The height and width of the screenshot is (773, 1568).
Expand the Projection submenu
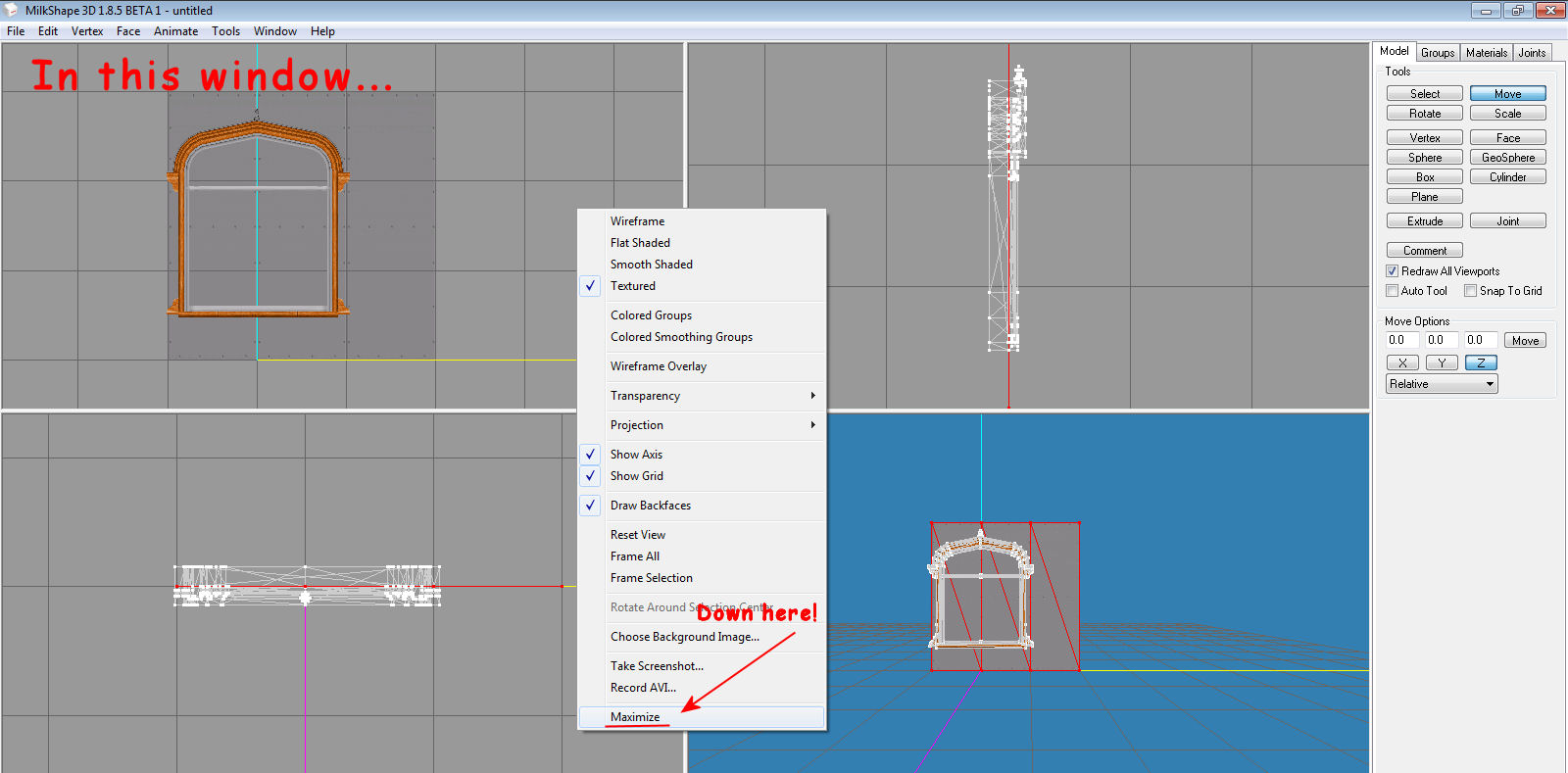click(702, 425)
